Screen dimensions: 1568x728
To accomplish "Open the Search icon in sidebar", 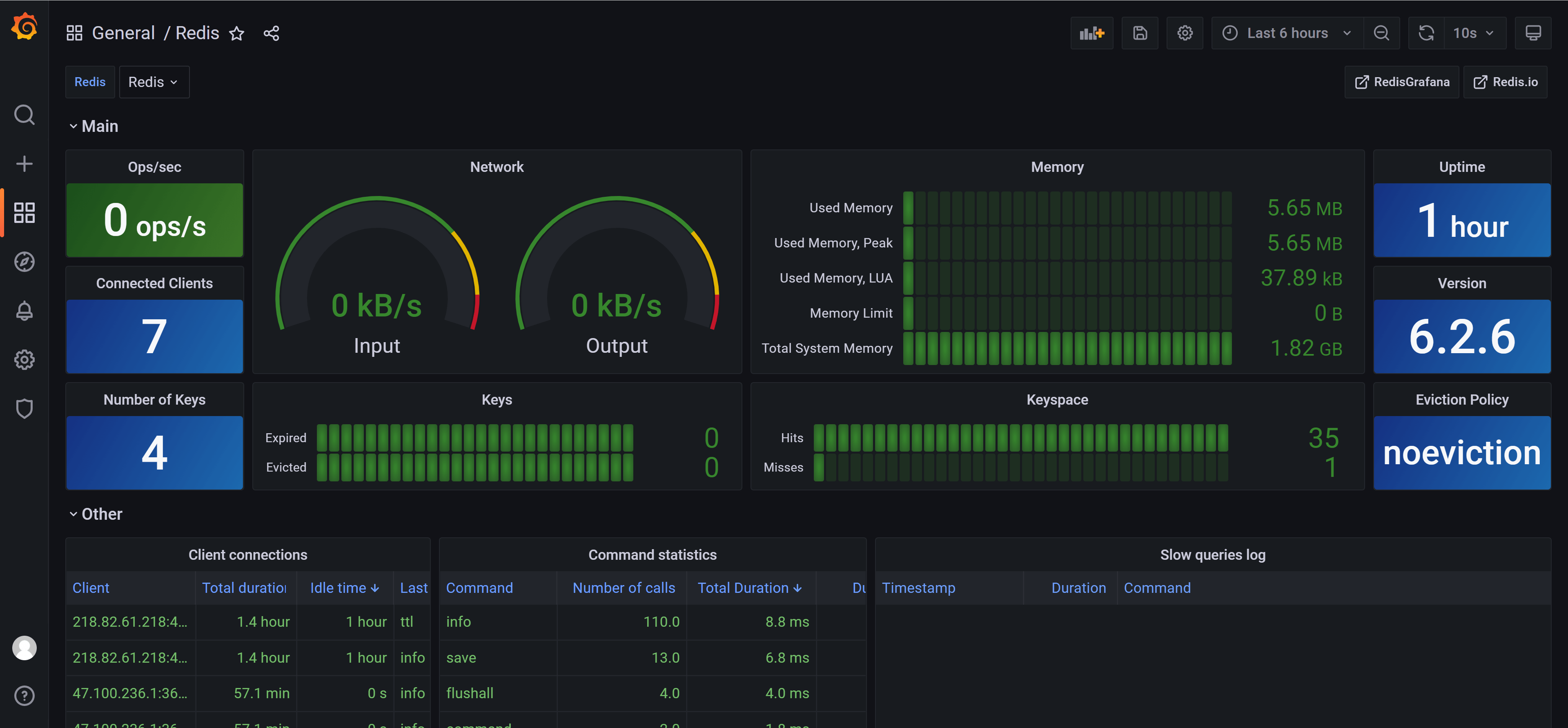I will [24, 114].
